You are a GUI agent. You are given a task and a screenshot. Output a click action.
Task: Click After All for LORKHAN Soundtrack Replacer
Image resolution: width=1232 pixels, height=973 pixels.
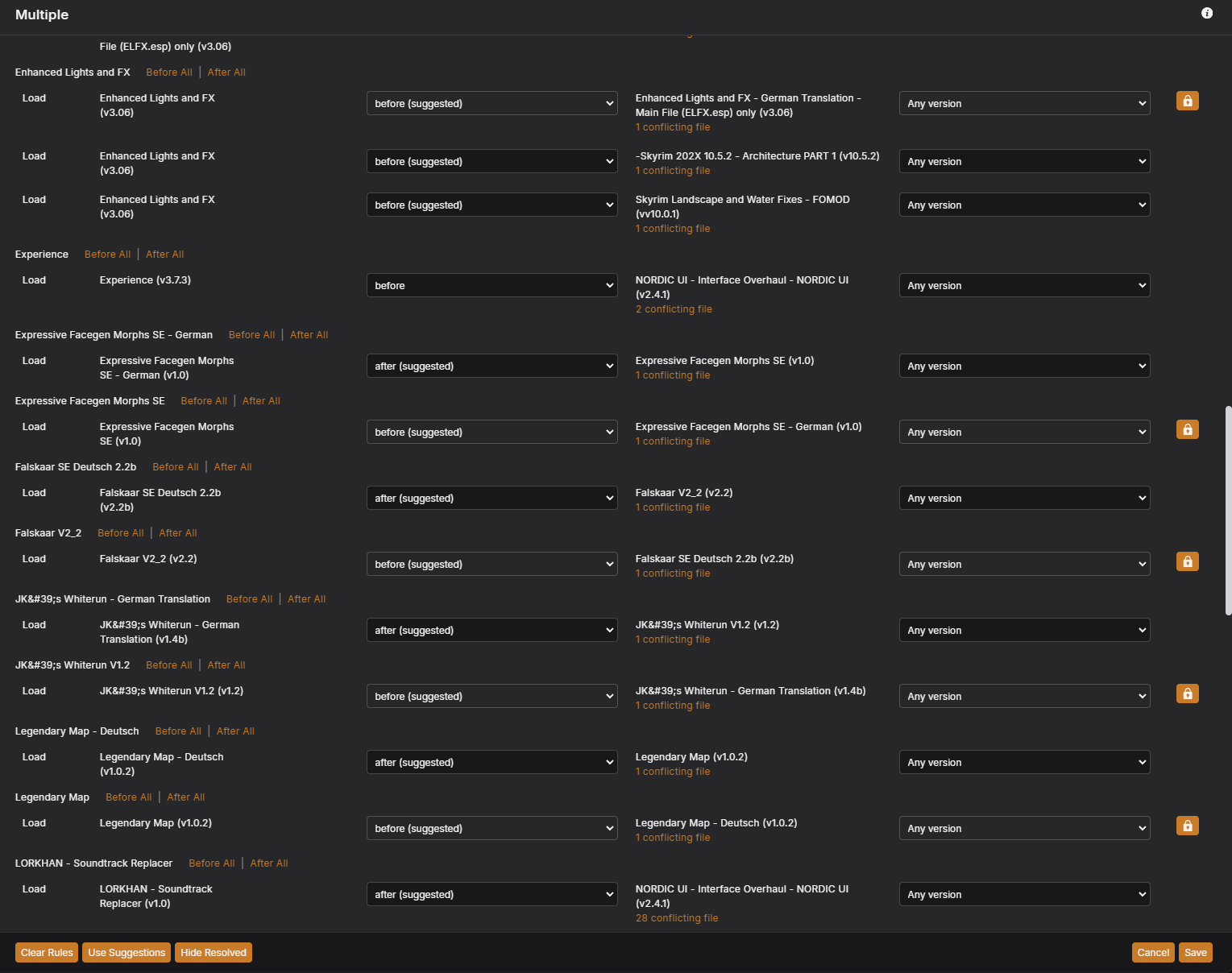click(268, 863)
